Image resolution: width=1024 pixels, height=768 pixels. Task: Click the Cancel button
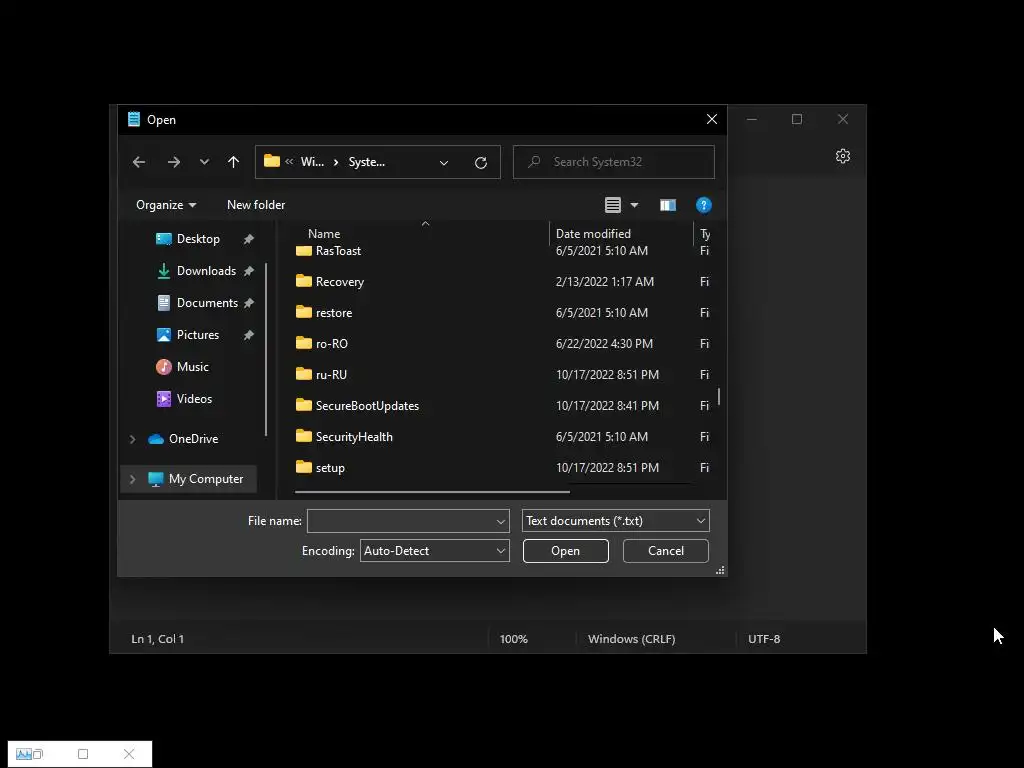[665, 551]
